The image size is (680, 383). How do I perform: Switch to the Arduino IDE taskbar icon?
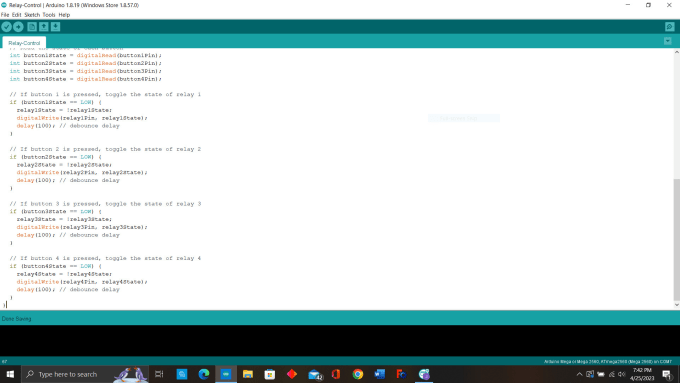[x=226, y=374]
